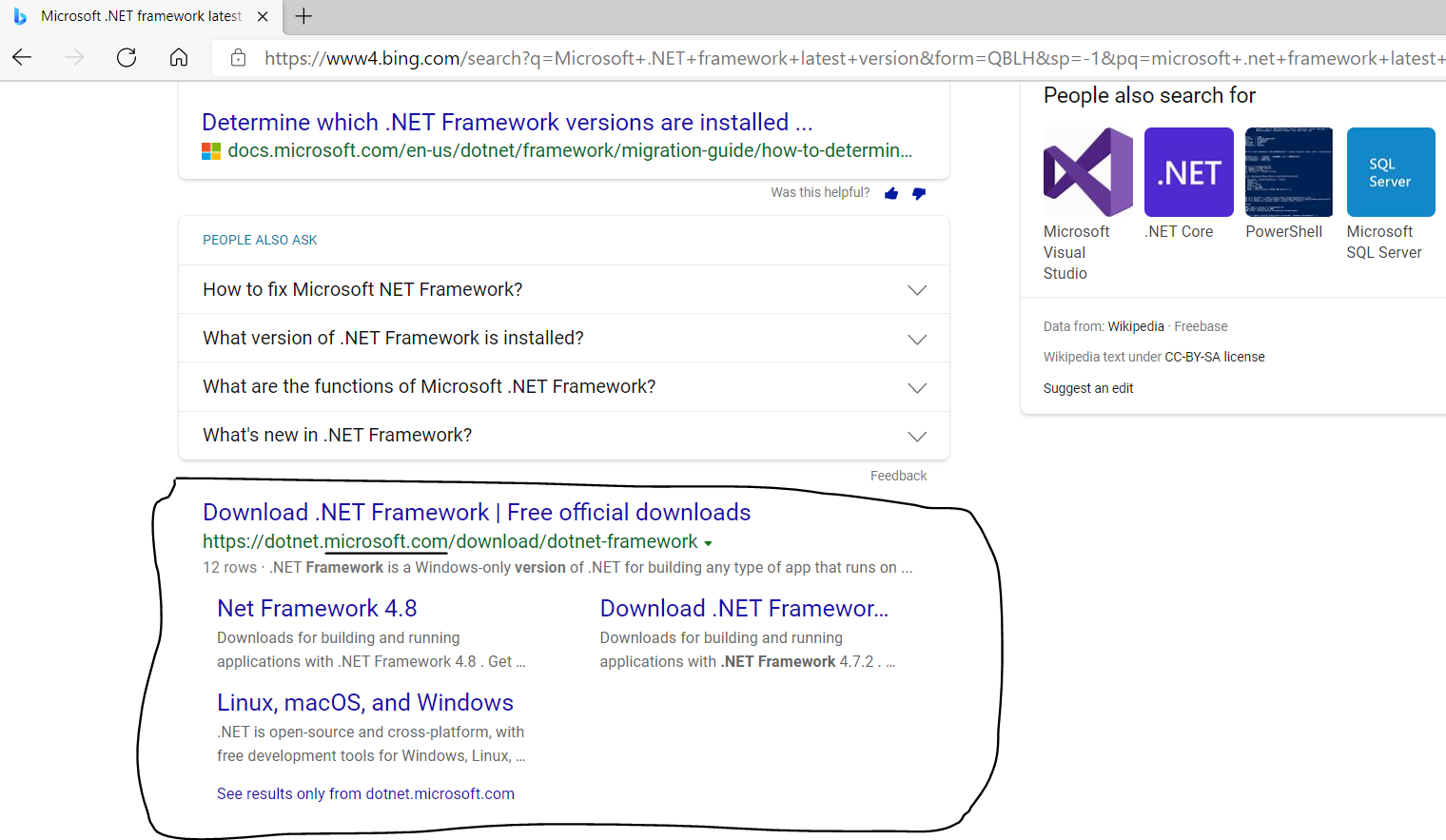Select the .NET Core purple tile
Viewport: 1446px width, 840px height.
point(1188,172)
